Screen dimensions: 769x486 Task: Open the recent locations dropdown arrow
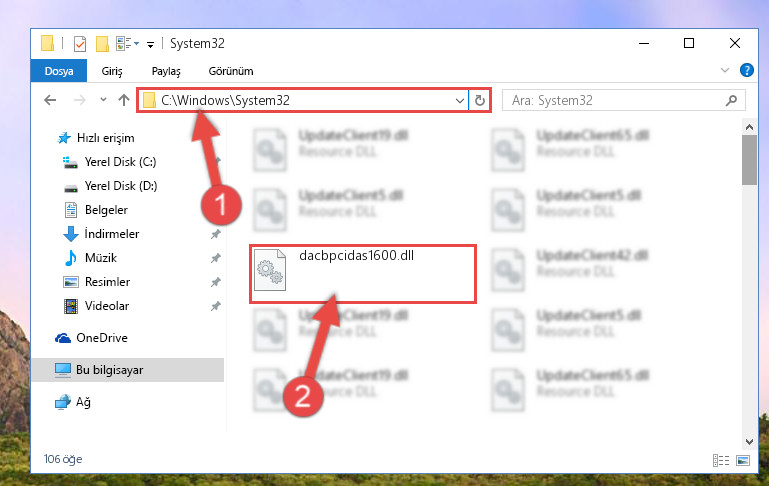coord(103,100)
